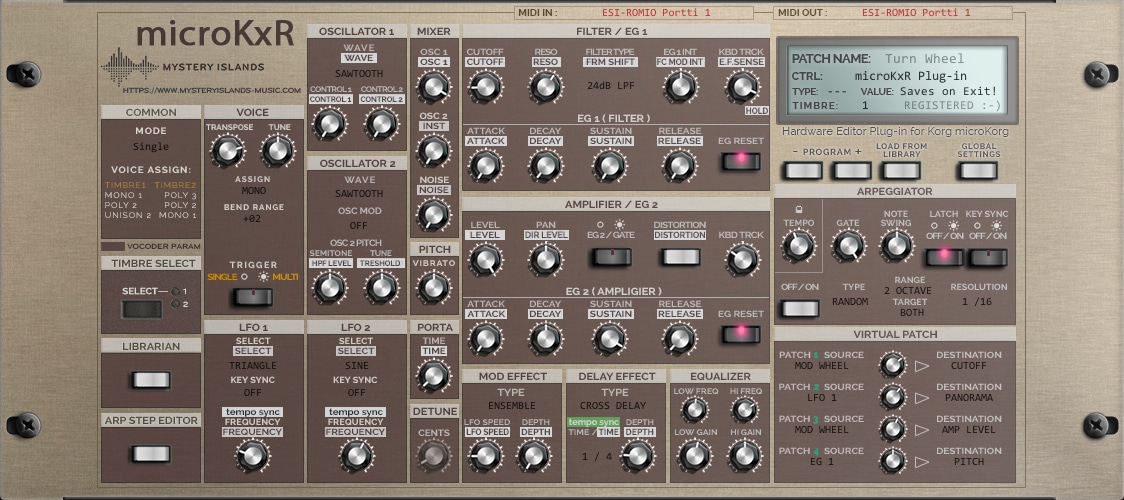Screen dimensions: 1124x500
Task: Click the amplifier Pan knob
Action: [x=546, y=259]
